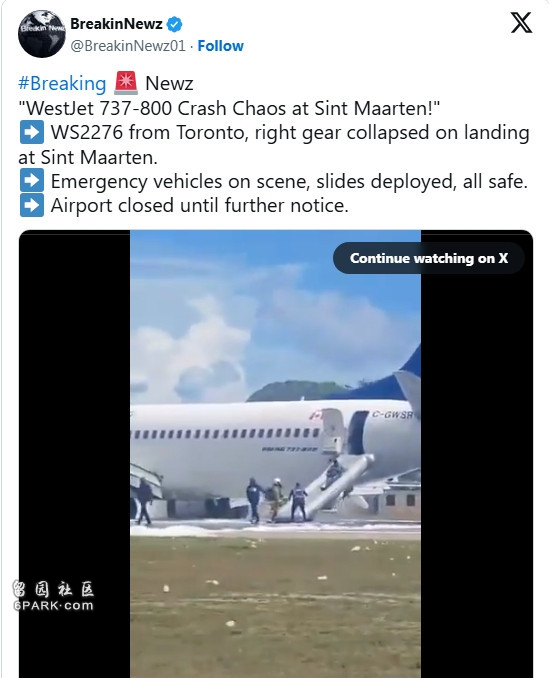Follow the BreakinNewz account

(220, 46)
